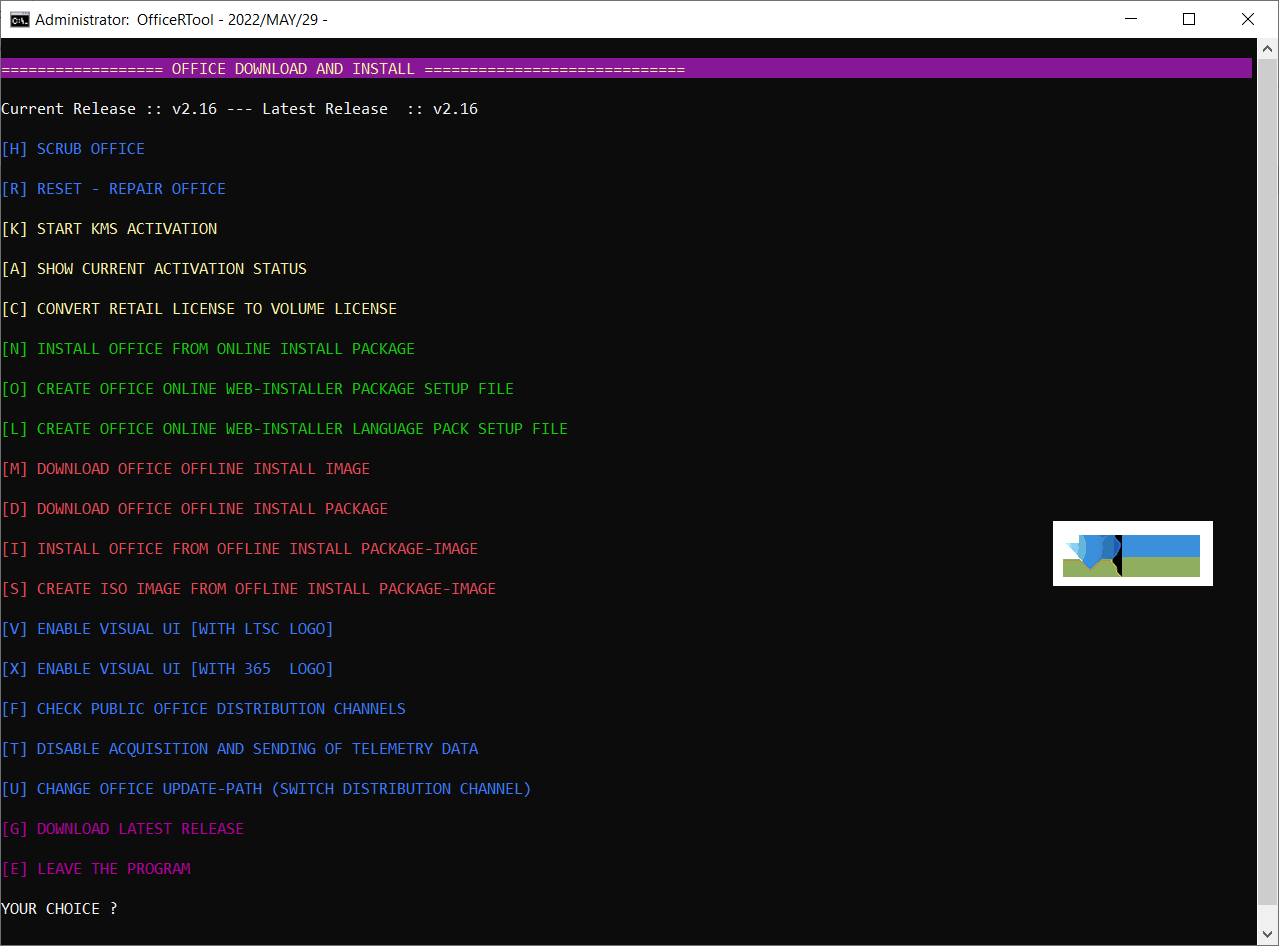Choose [U] CHANGE OFFICE UPDATE-PATH
Screen dimensions: 1279x946
[x=267, y=789]
